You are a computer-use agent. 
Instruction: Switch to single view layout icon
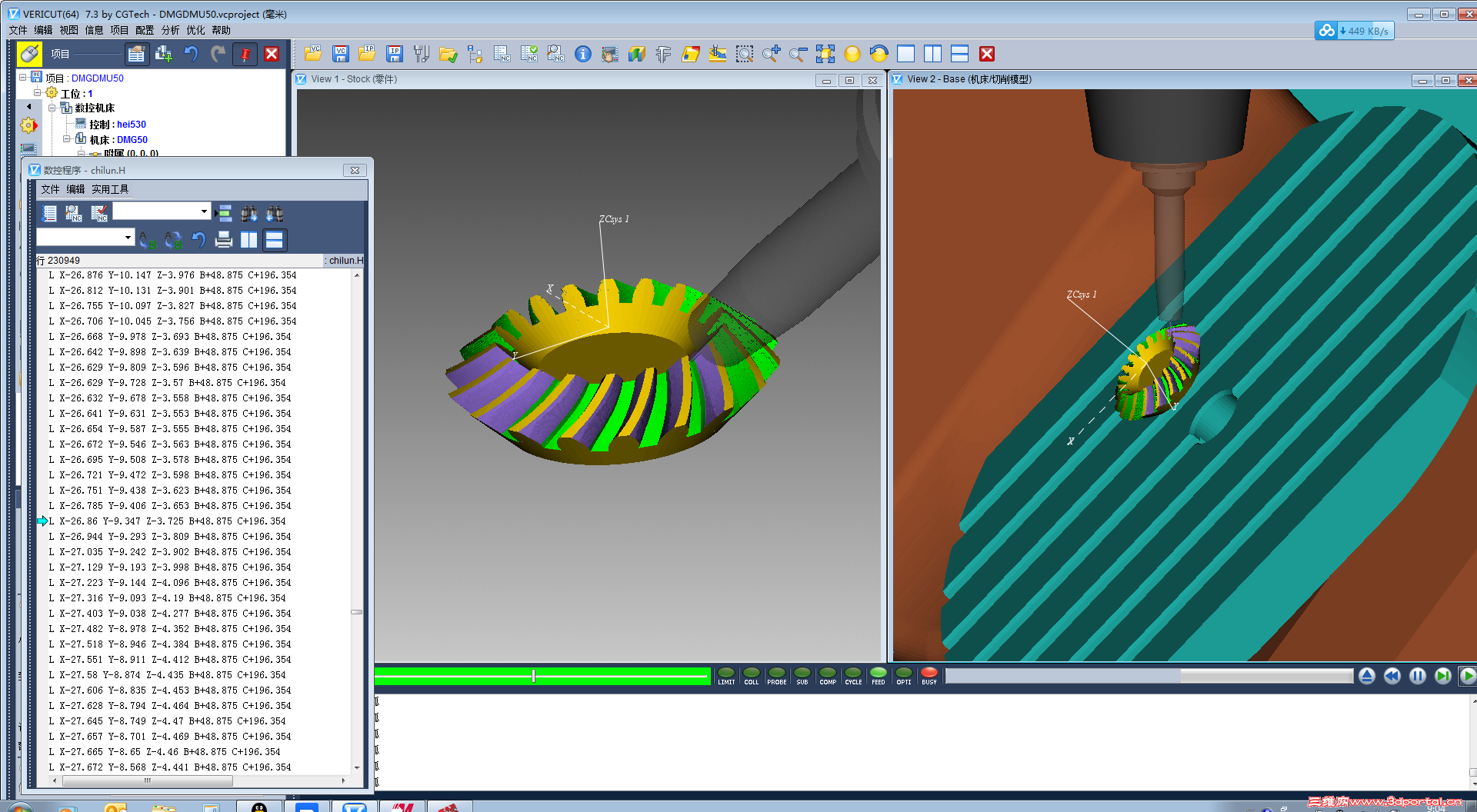[x=906, y=54]
